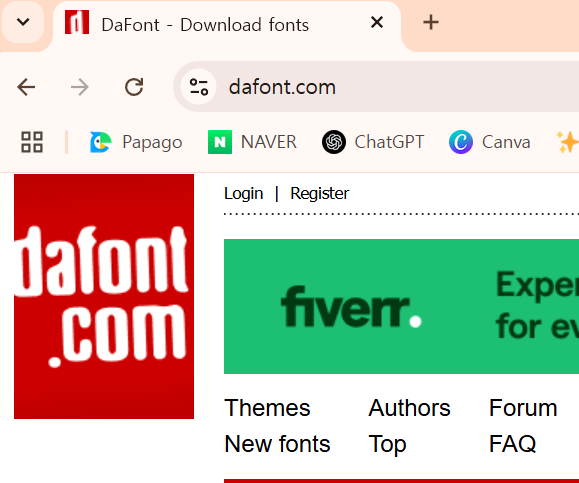
Task: Focus the dafont.com address bar
Action: [x=376, y=87]
